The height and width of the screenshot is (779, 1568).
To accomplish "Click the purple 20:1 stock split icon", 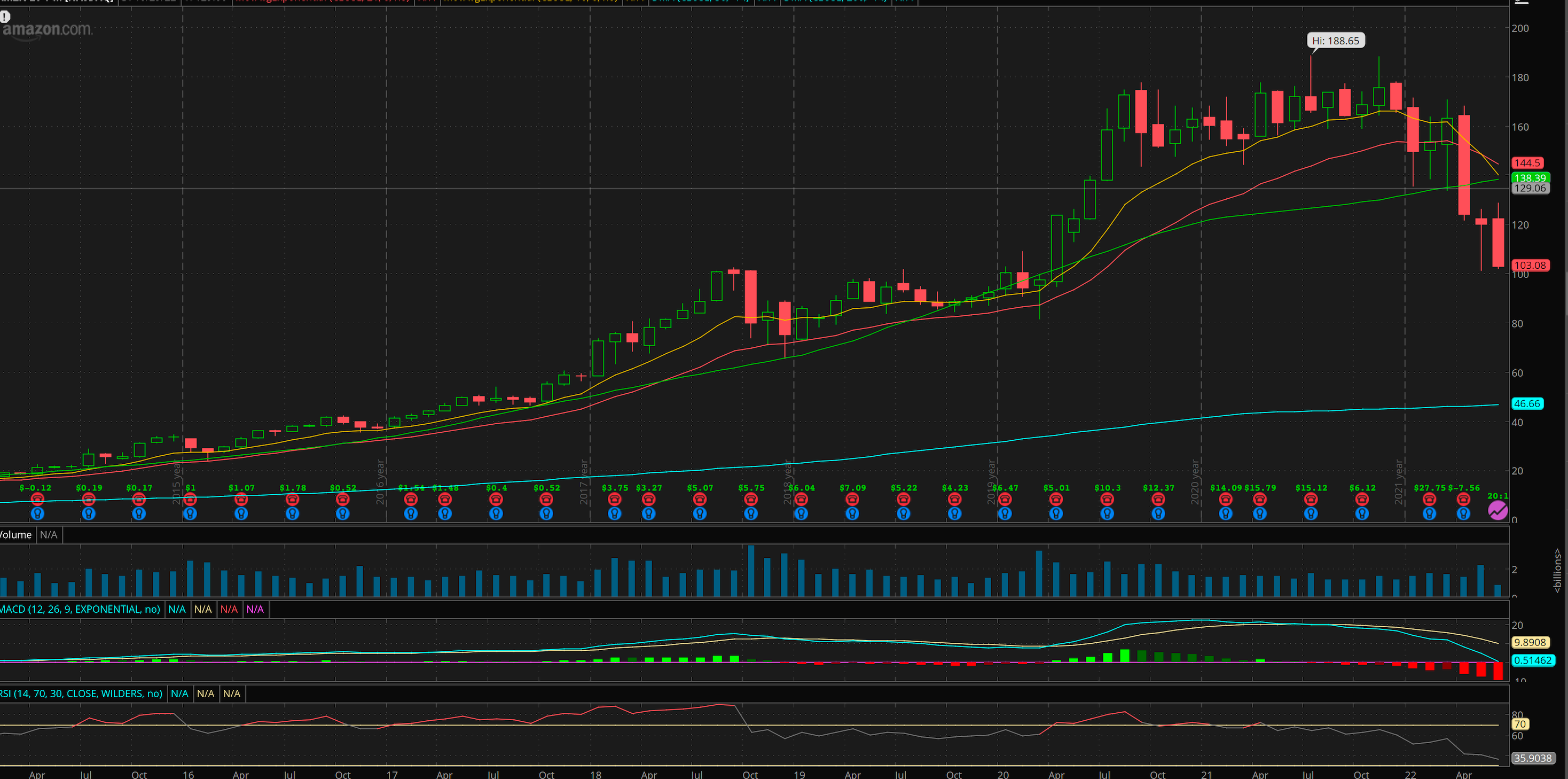I will click(1498, 510).
